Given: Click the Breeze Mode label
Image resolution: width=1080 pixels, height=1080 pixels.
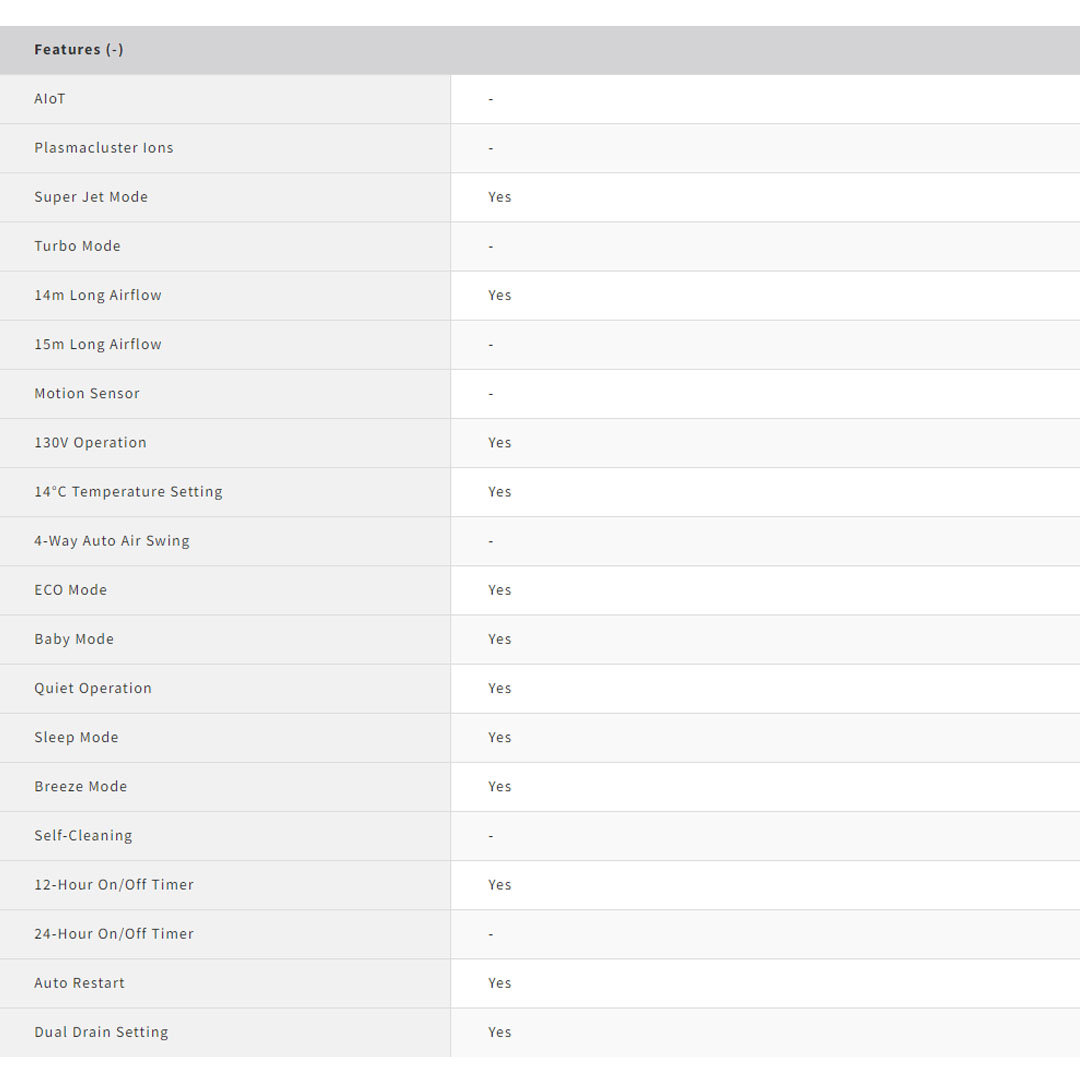Looking at the screenshot, I should point(81,786).
